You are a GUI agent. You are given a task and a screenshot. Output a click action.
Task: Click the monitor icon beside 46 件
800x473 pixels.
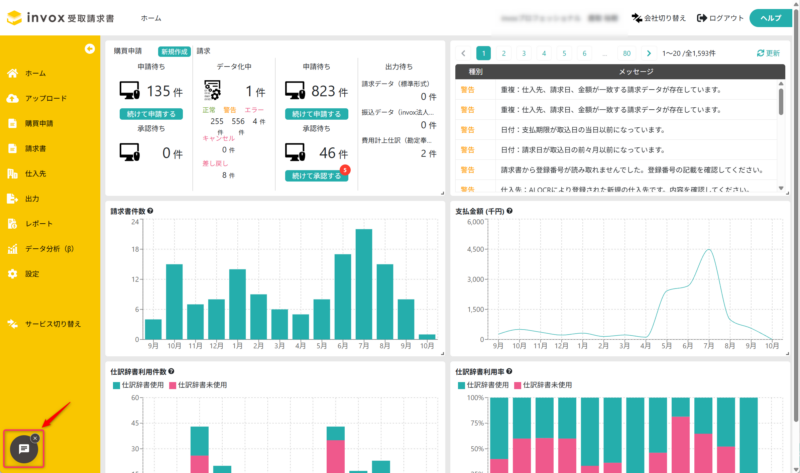pos(295,152)
